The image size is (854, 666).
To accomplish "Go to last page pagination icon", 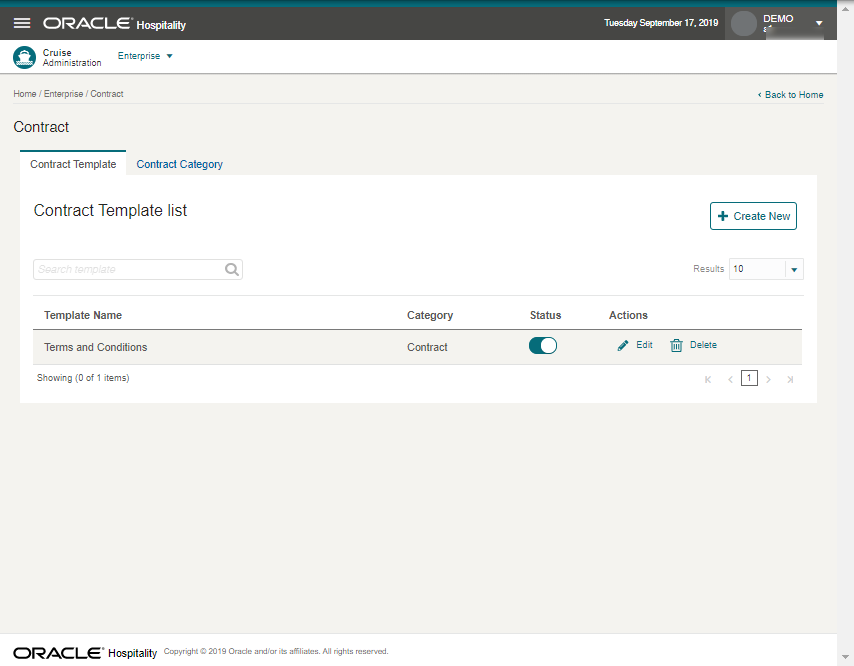I will [790, 380].
